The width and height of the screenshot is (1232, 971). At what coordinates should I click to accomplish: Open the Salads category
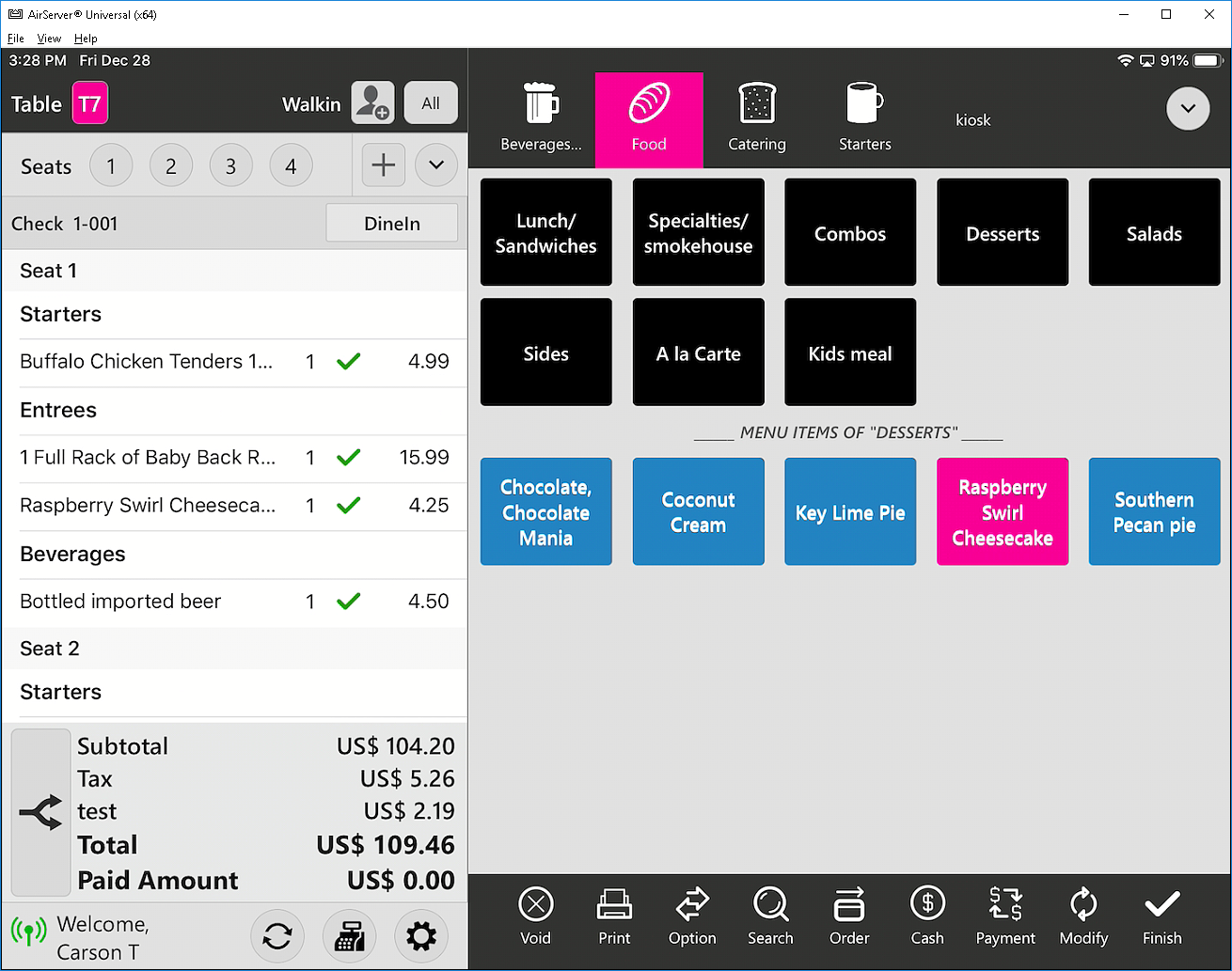click(1154, 233)
